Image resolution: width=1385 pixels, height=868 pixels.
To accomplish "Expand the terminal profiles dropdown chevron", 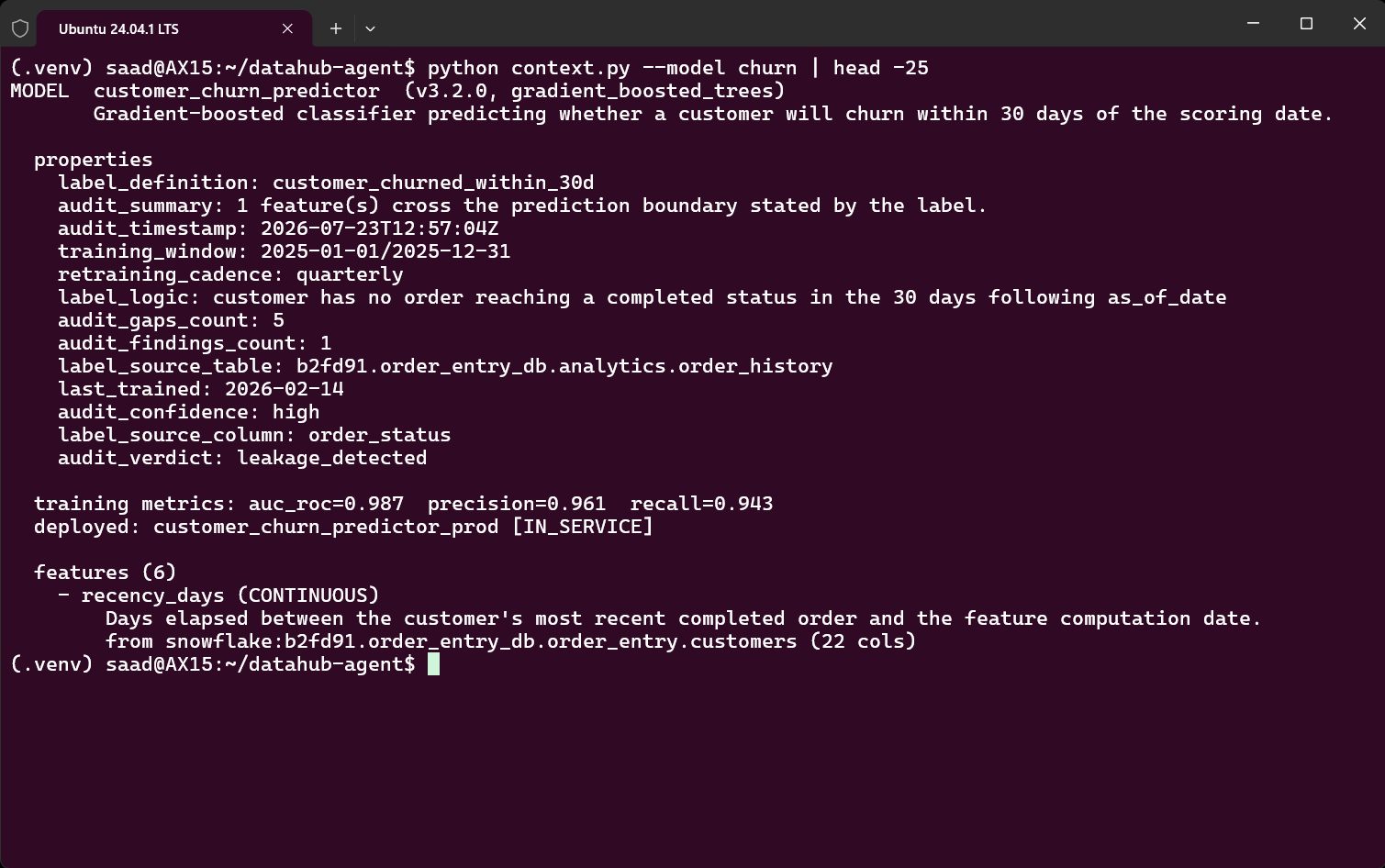I will tap(370, 28).
